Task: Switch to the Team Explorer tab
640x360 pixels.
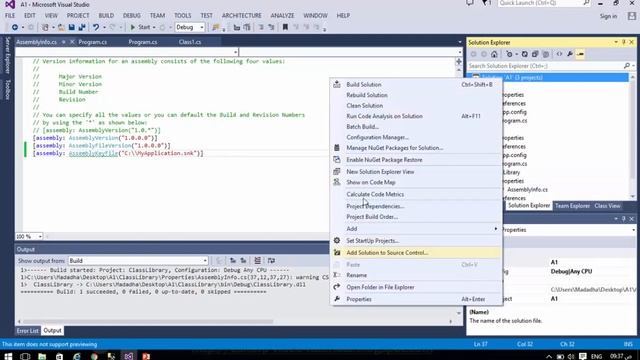Action: [x=572, y=206]
